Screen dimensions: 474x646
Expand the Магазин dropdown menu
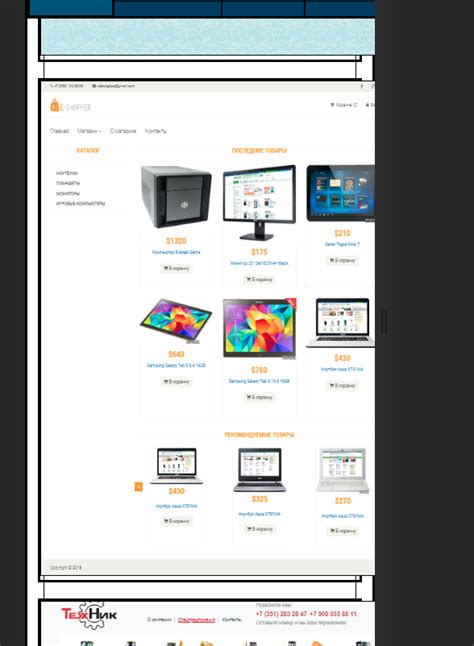click(89, 131)
